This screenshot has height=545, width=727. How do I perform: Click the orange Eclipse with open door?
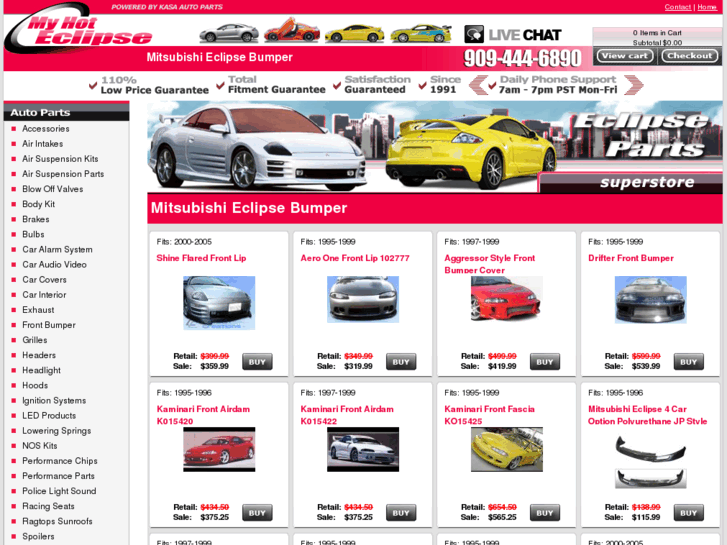point(292,30)
